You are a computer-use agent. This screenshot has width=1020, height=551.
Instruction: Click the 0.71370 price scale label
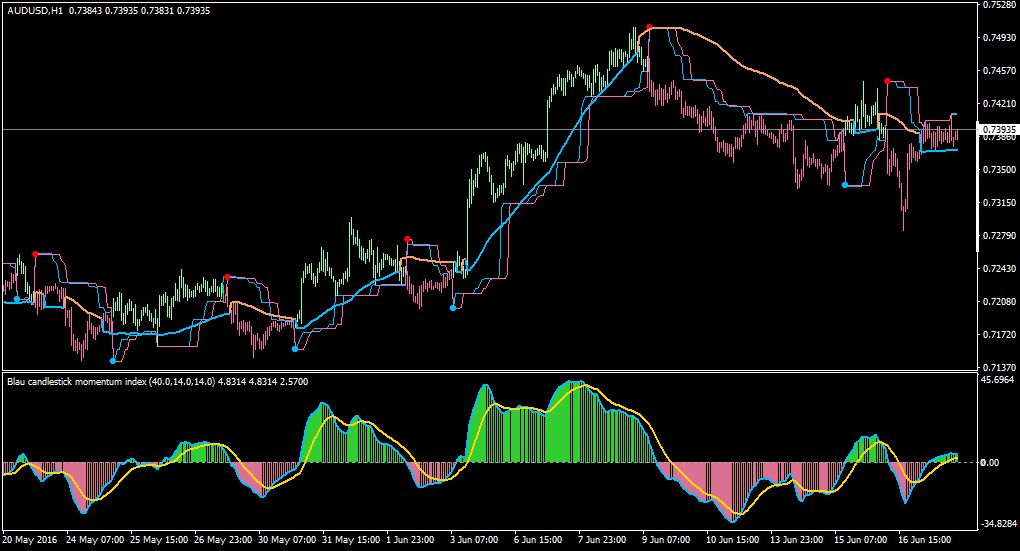pyautogui.click(x=999, y=368)
